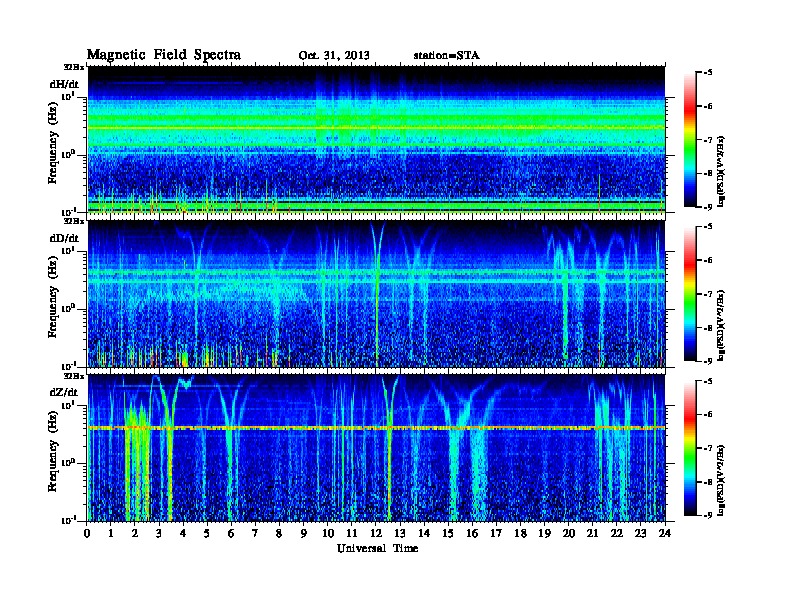Click hour tick label "24" on the time axis
This screenshot has width=792, height=612.
(x=665, y=534)
